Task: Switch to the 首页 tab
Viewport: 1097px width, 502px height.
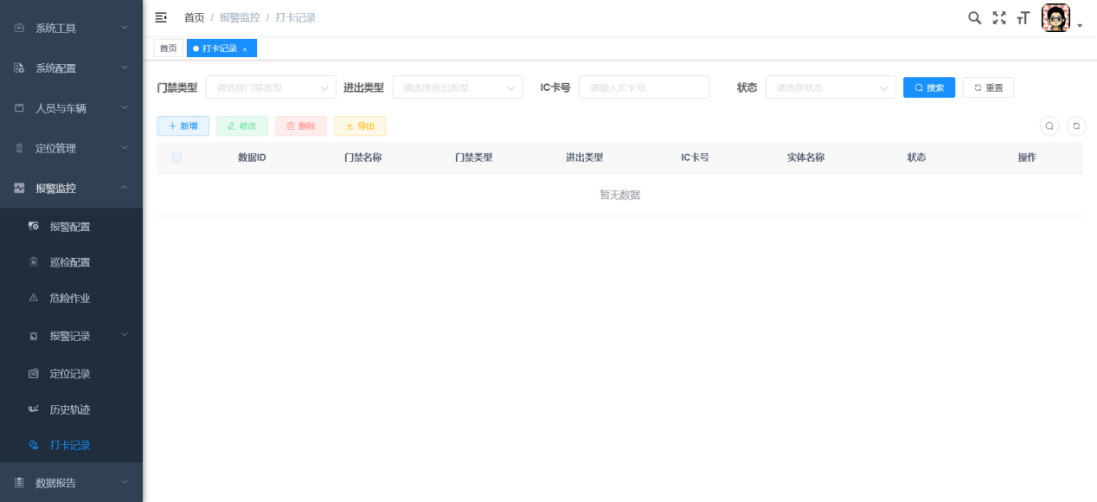Action: point(168,48)
